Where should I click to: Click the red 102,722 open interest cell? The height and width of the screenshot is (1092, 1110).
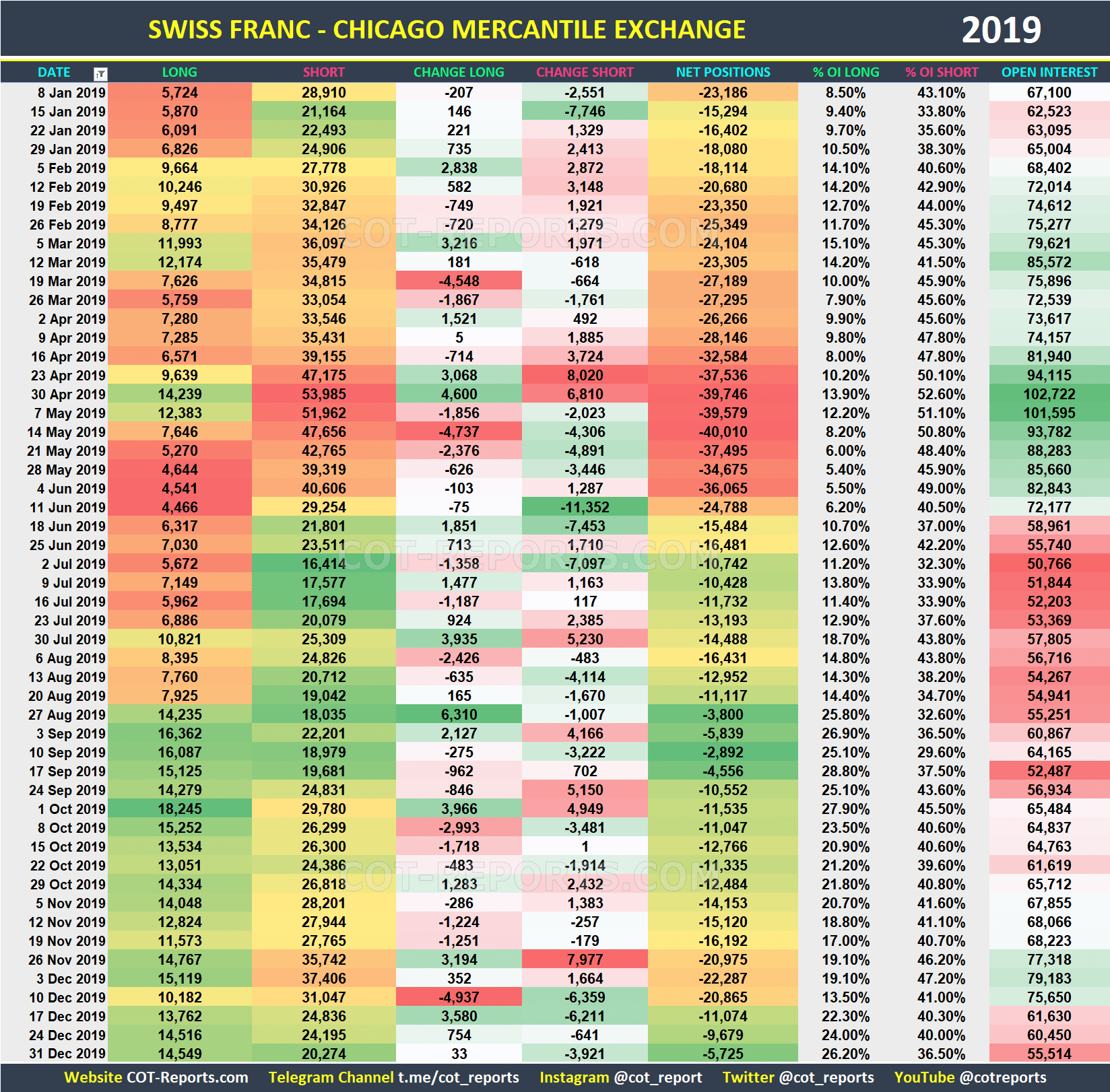point(1049,394)
